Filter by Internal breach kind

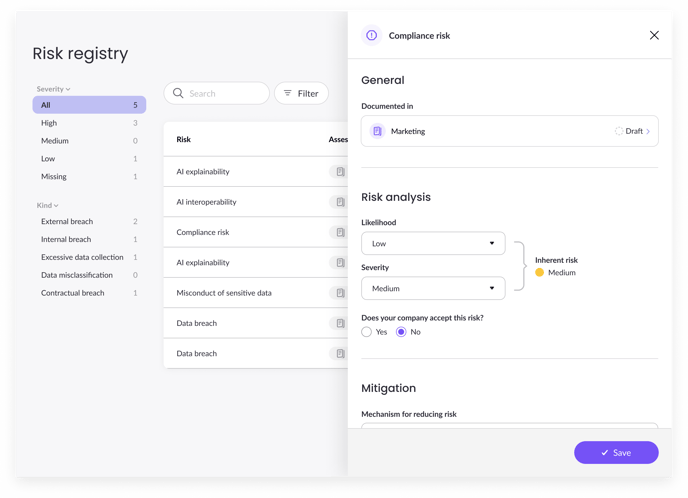[89, 239]
